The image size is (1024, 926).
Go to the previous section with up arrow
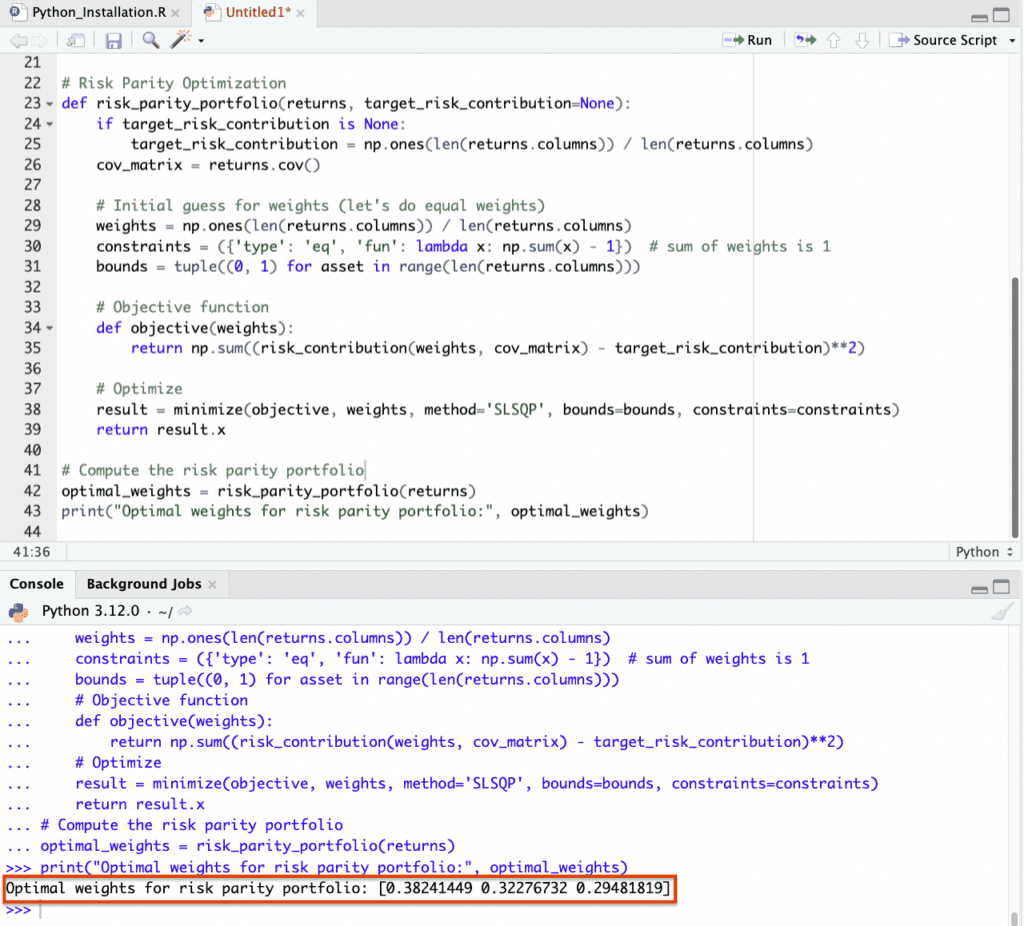tap(833, 40)
